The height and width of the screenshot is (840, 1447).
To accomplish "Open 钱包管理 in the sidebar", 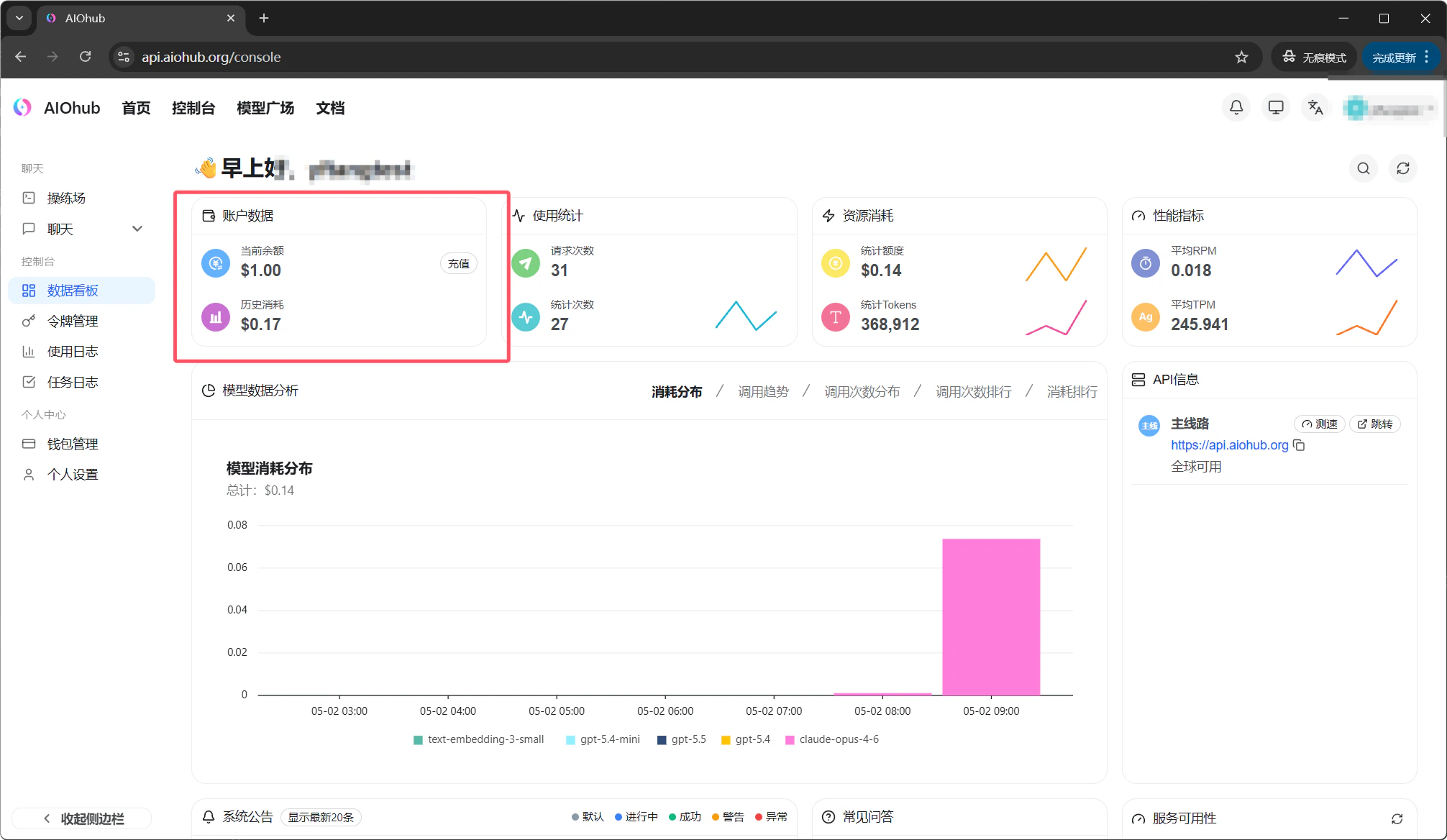I will (x=82, y=444).
